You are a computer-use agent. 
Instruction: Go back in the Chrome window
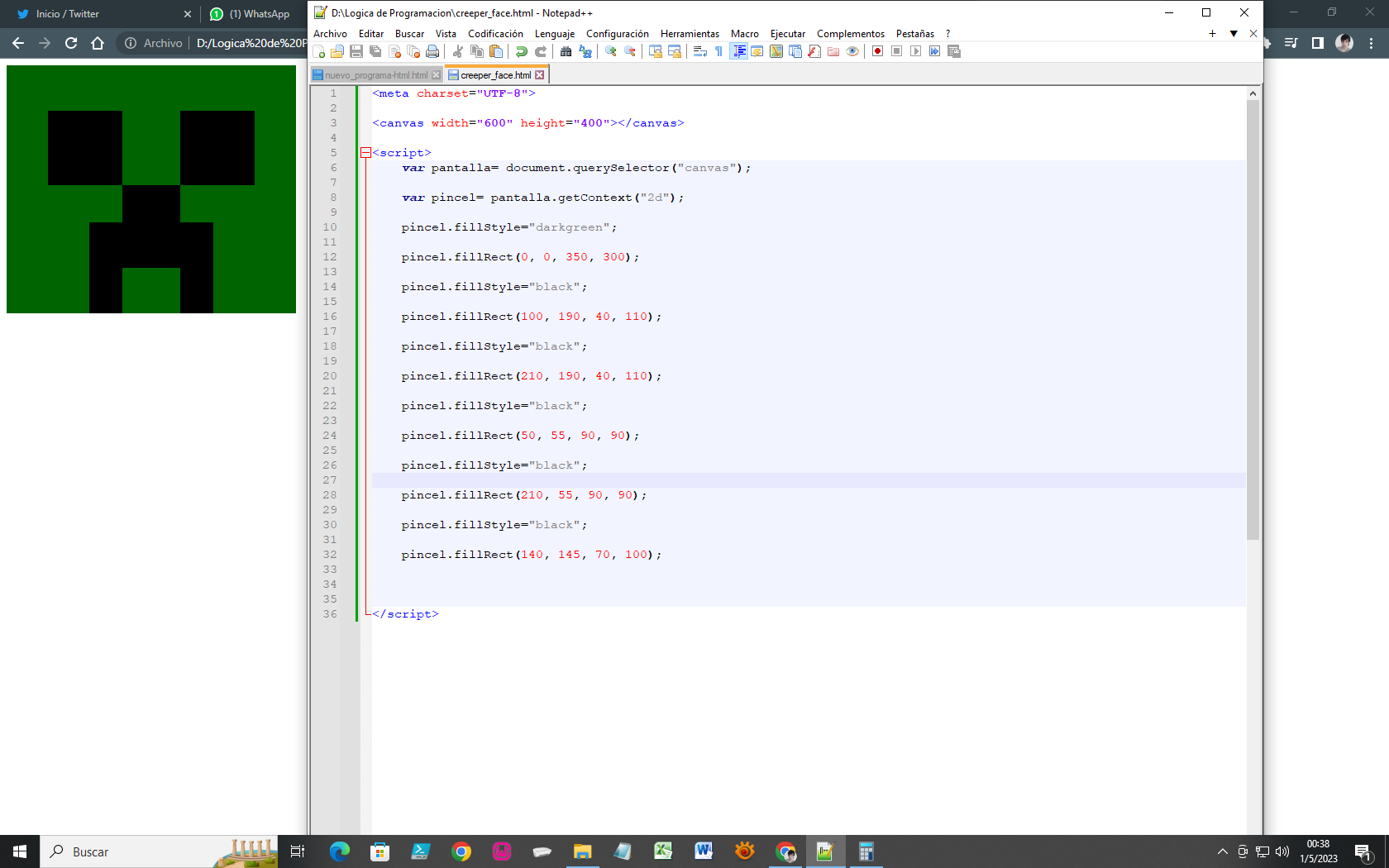[18, 43]
